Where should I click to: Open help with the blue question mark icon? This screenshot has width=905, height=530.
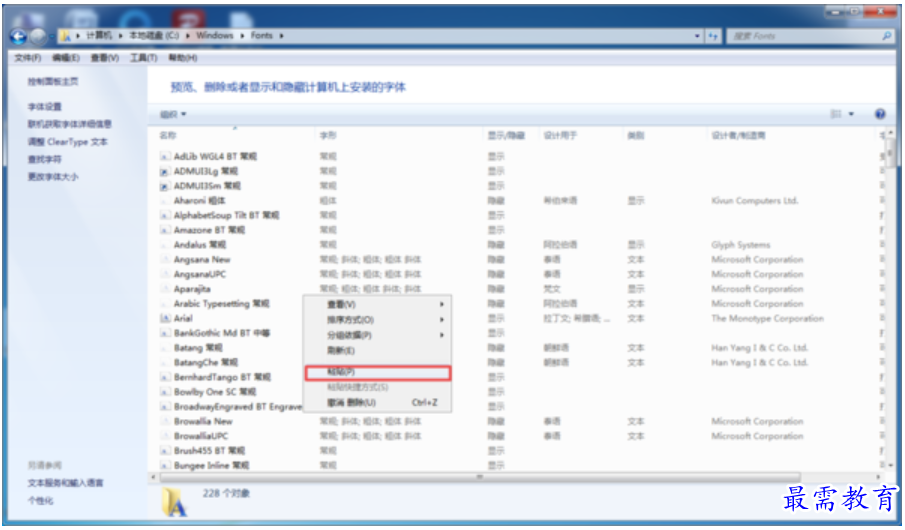[880, 114]
